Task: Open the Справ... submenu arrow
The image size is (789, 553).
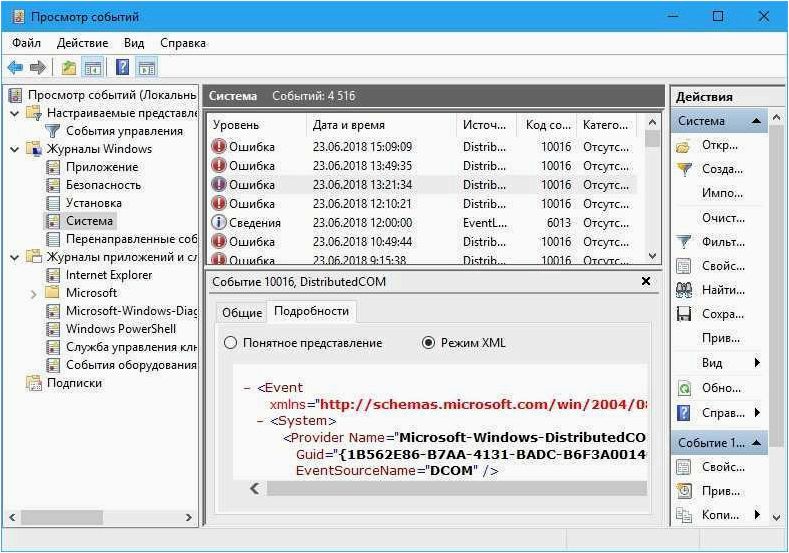Action: pos(757,413)
